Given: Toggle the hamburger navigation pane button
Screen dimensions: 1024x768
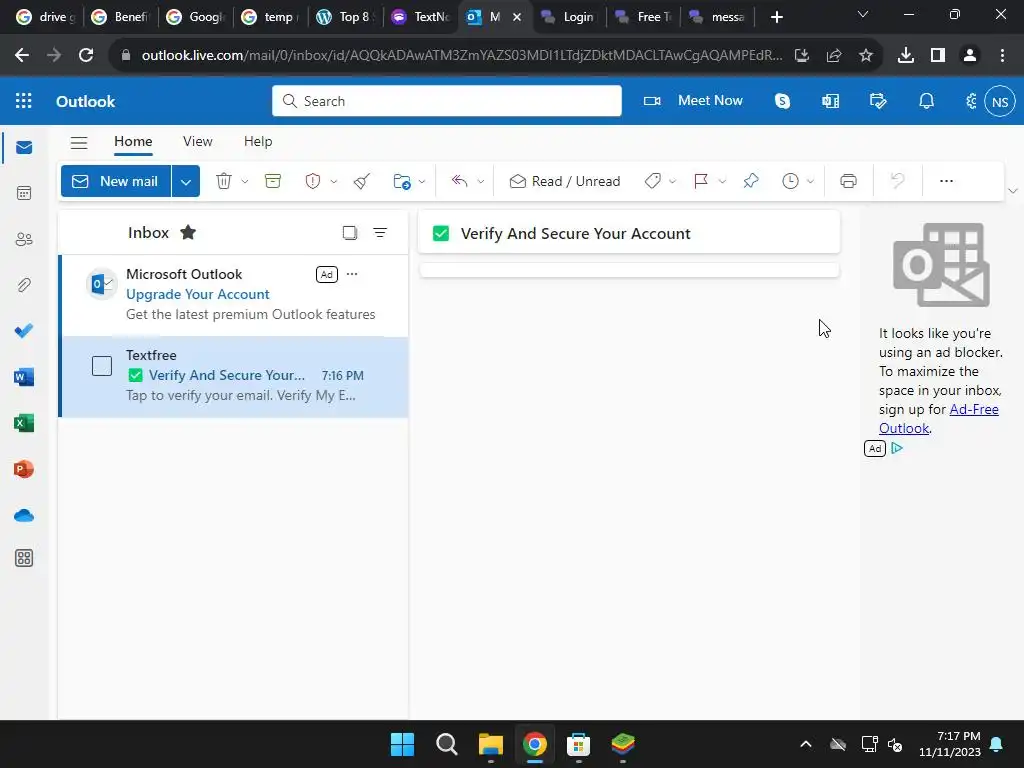Looking at the screenshot, I should tap(79, 142).
